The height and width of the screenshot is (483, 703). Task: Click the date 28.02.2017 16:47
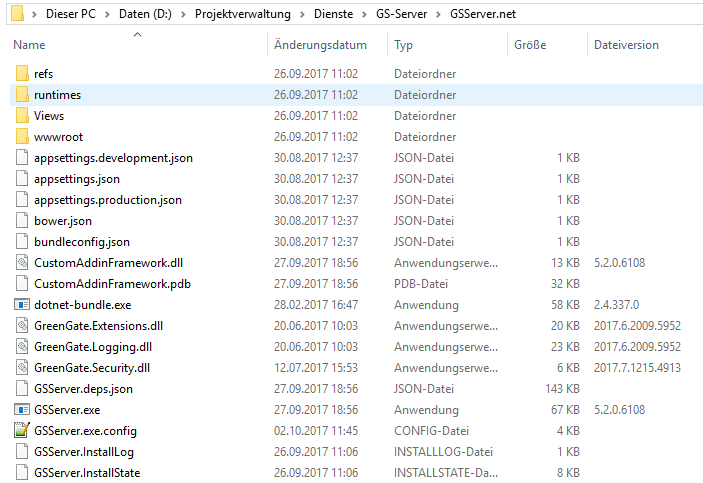point(316,305)
